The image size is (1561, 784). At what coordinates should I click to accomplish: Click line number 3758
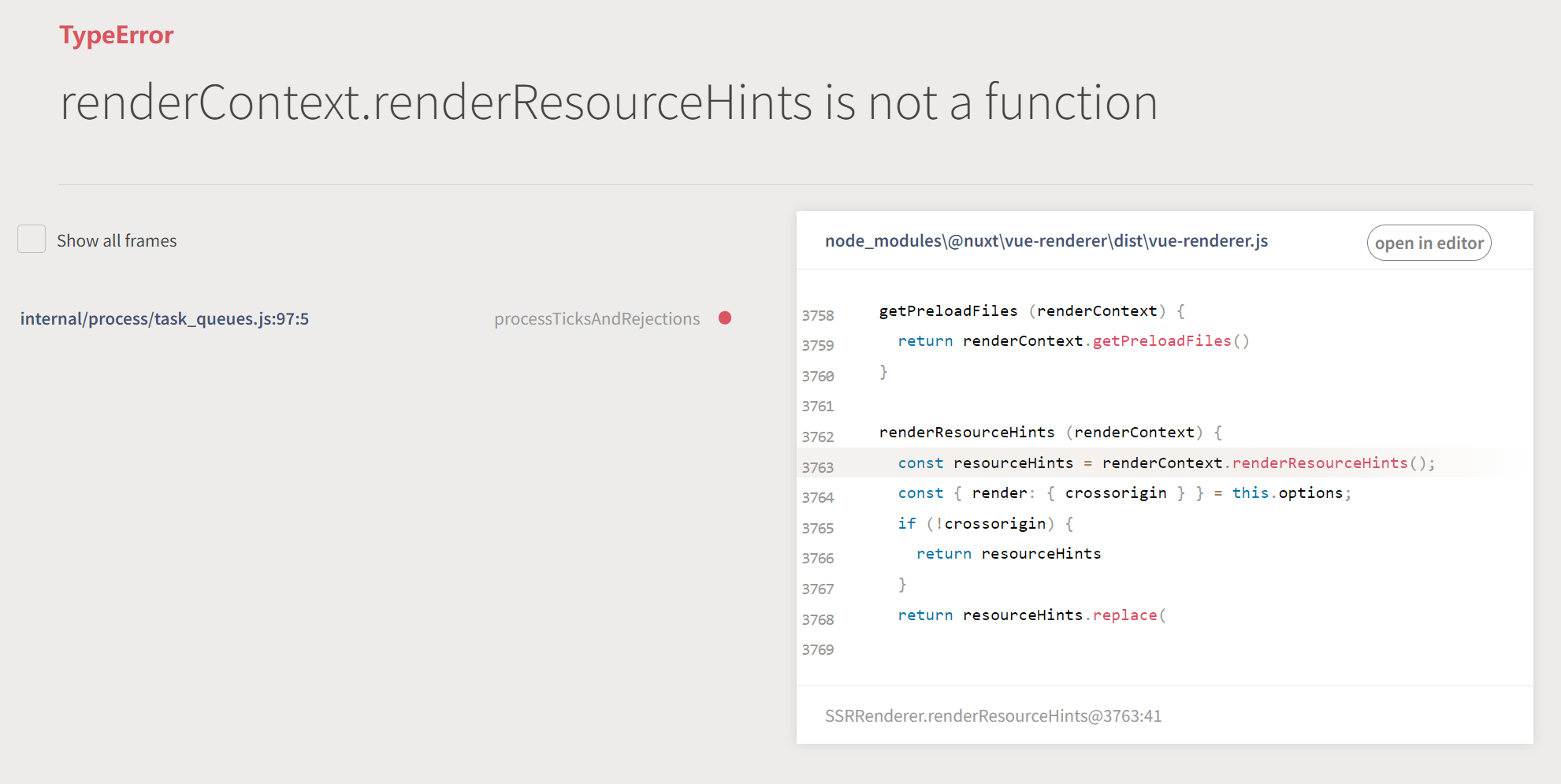coord(817,315)
